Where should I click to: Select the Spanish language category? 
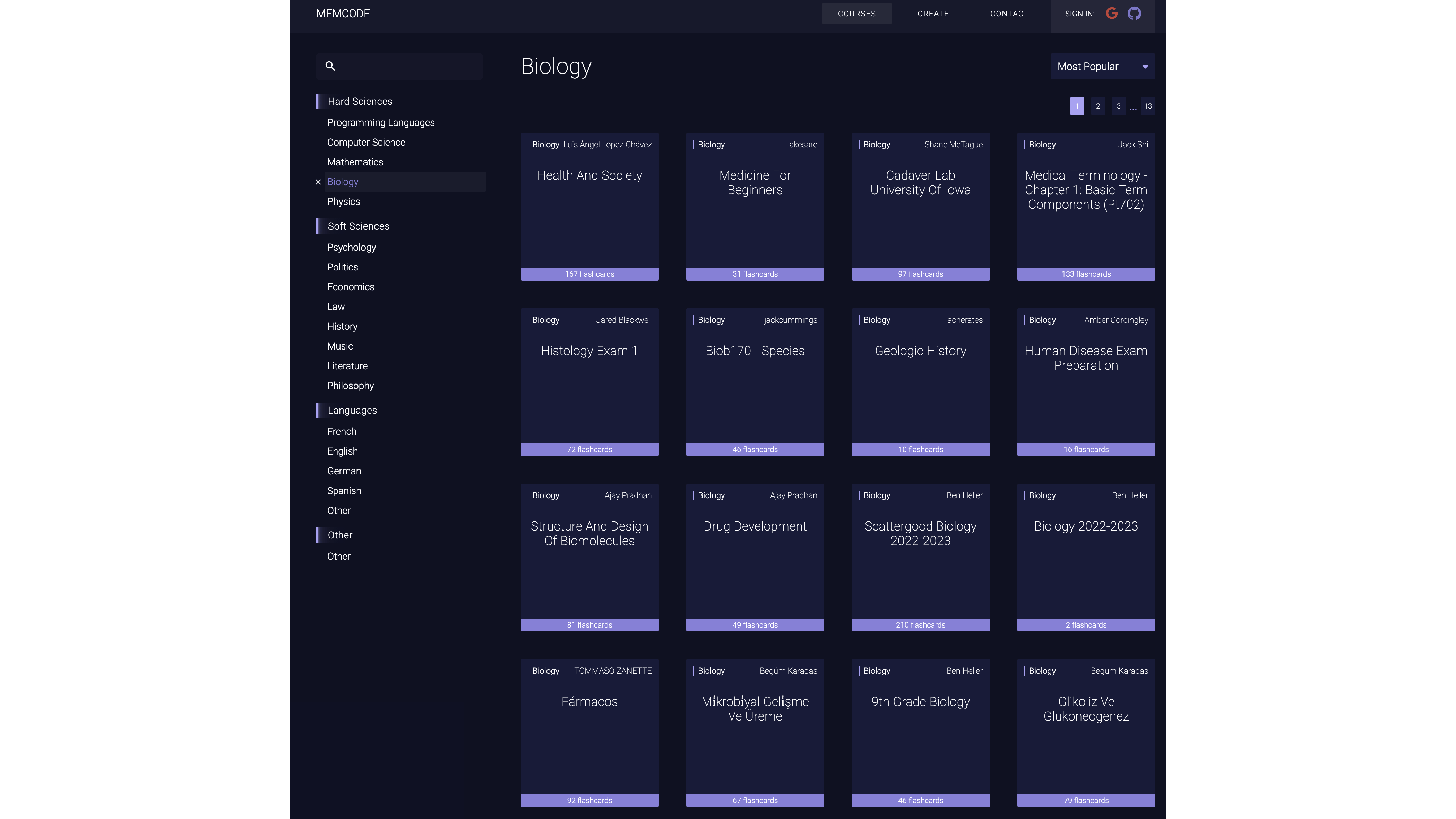point(344,491)
